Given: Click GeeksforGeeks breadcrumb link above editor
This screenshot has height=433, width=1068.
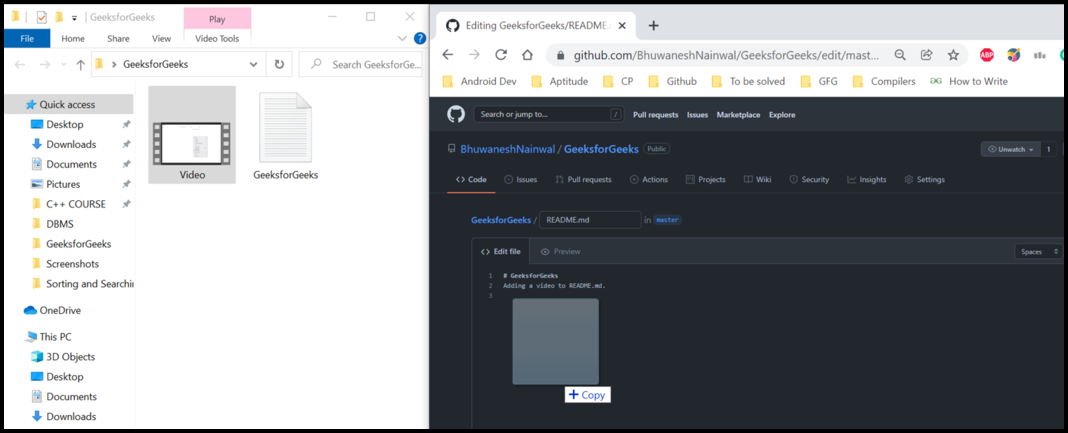Looking at the screenshot, I should (501, 220).
